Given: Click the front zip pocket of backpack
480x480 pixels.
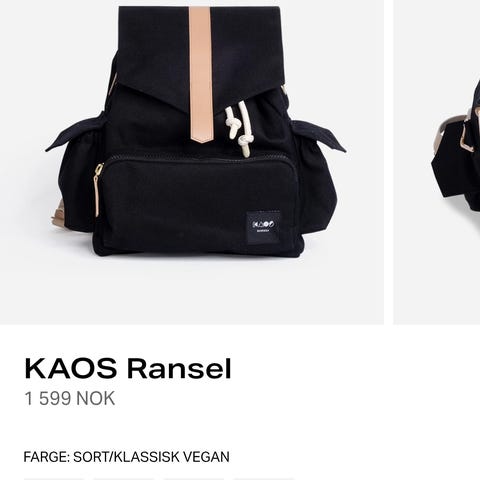Looking at the screenshot, I should point(199,204).
